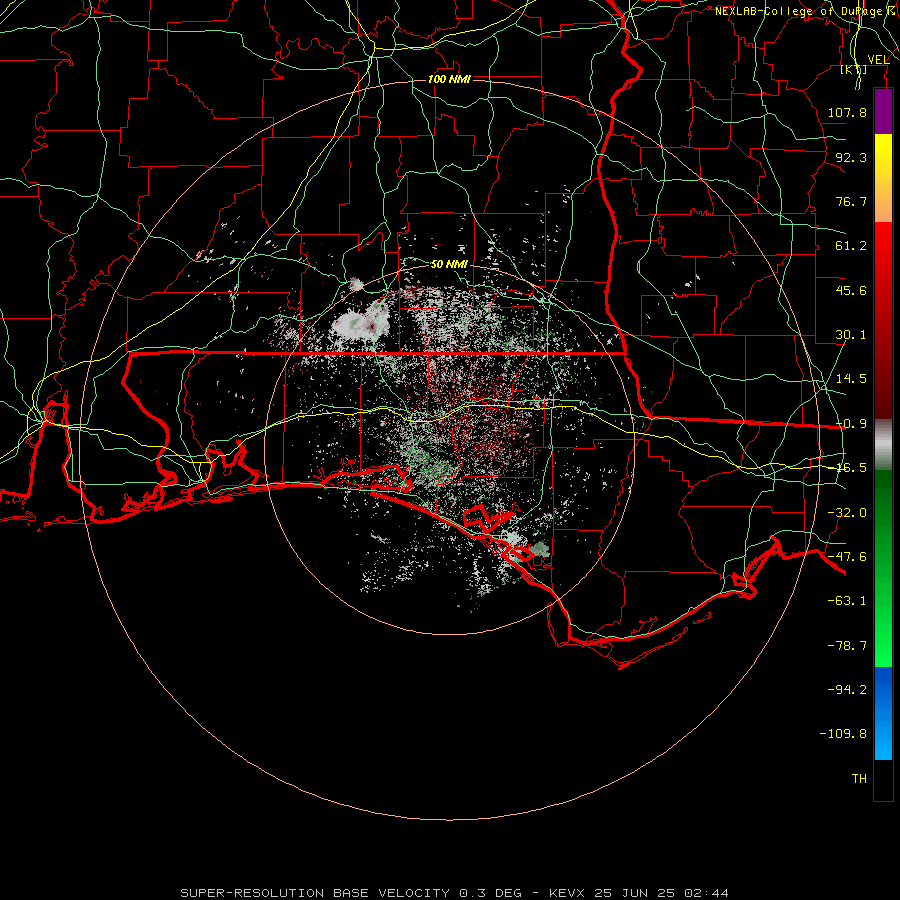
Task: Click the large gray echo blob below the 50 NMI ring
Action: [x=360, y=323]
